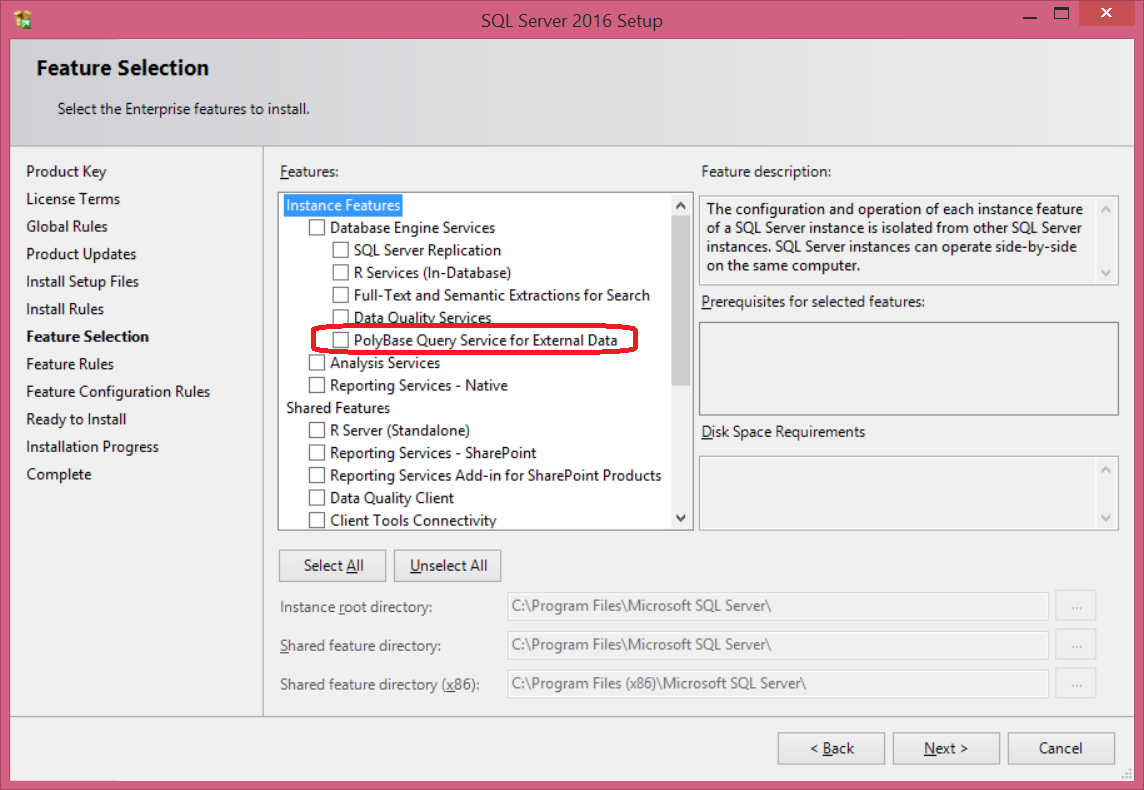
Task: Select Feature Selection step in sidebar
Action: tap(88, 336)
